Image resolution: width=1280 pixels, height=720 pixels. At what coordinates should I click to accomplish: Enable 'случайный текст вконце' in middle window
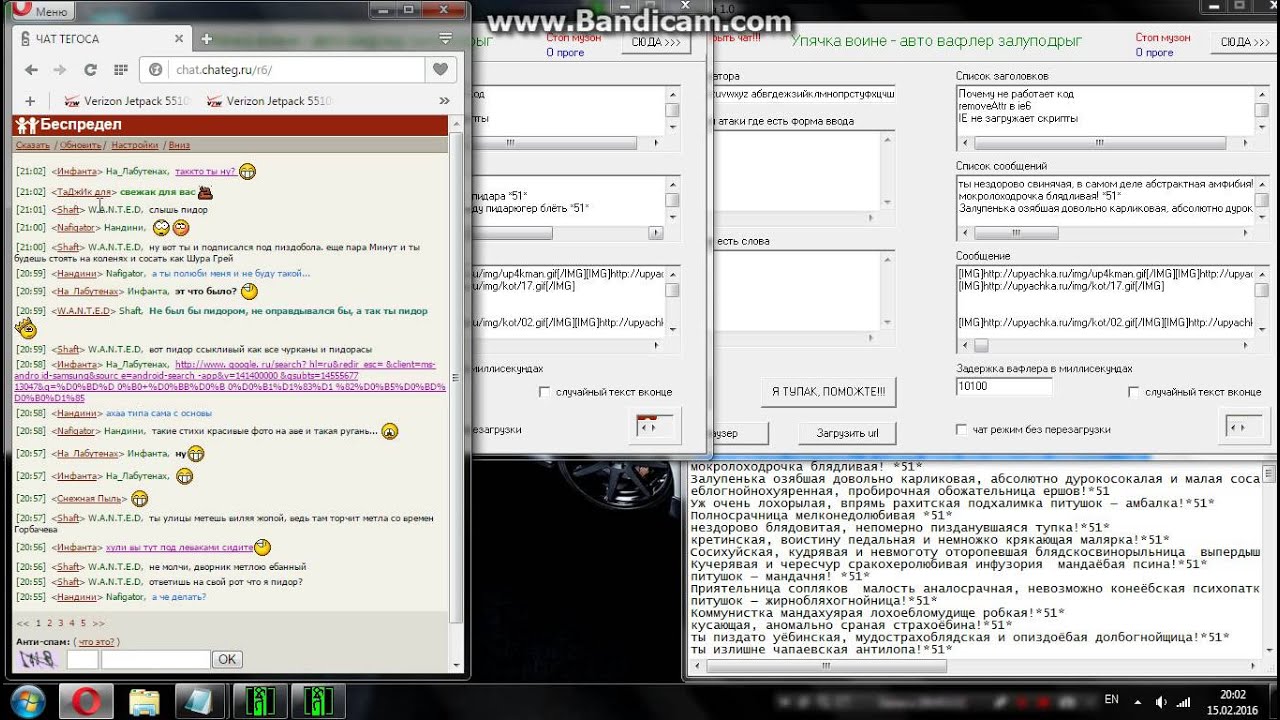(x=545, y=392)
